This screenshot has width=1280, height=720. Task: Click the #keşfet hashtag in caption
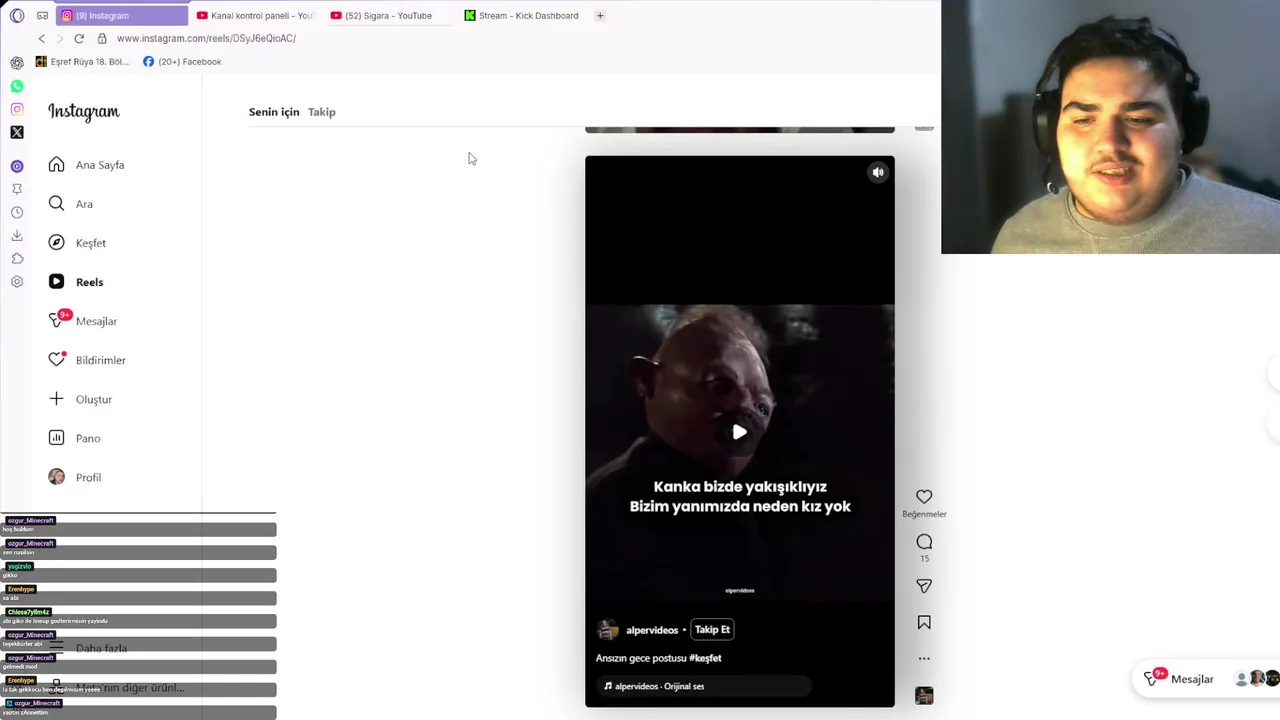click(705, 658)
